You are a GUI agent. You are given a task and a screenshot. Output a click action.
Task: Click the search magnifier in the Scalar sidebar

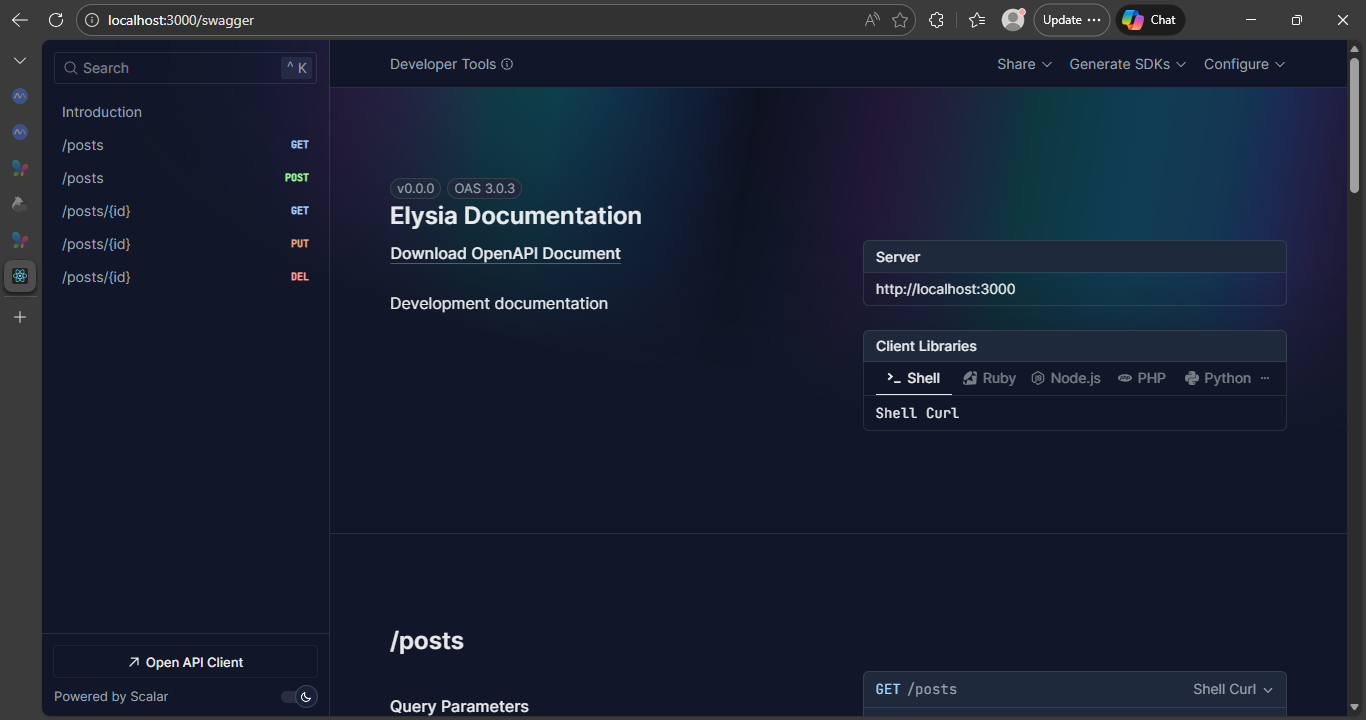tap(70, 67)
